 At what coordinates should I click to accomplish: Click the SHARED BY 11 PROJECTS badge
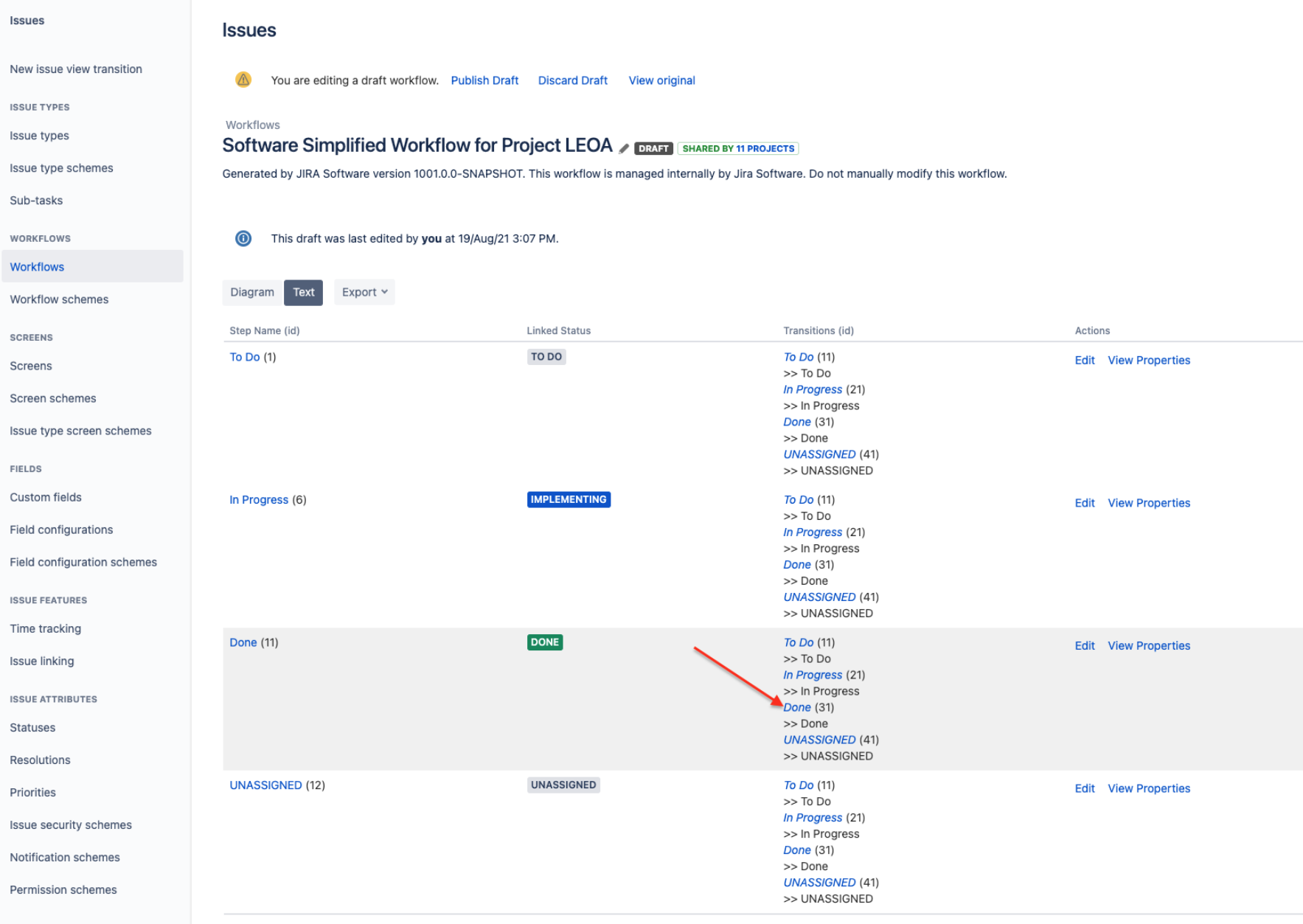737,148
